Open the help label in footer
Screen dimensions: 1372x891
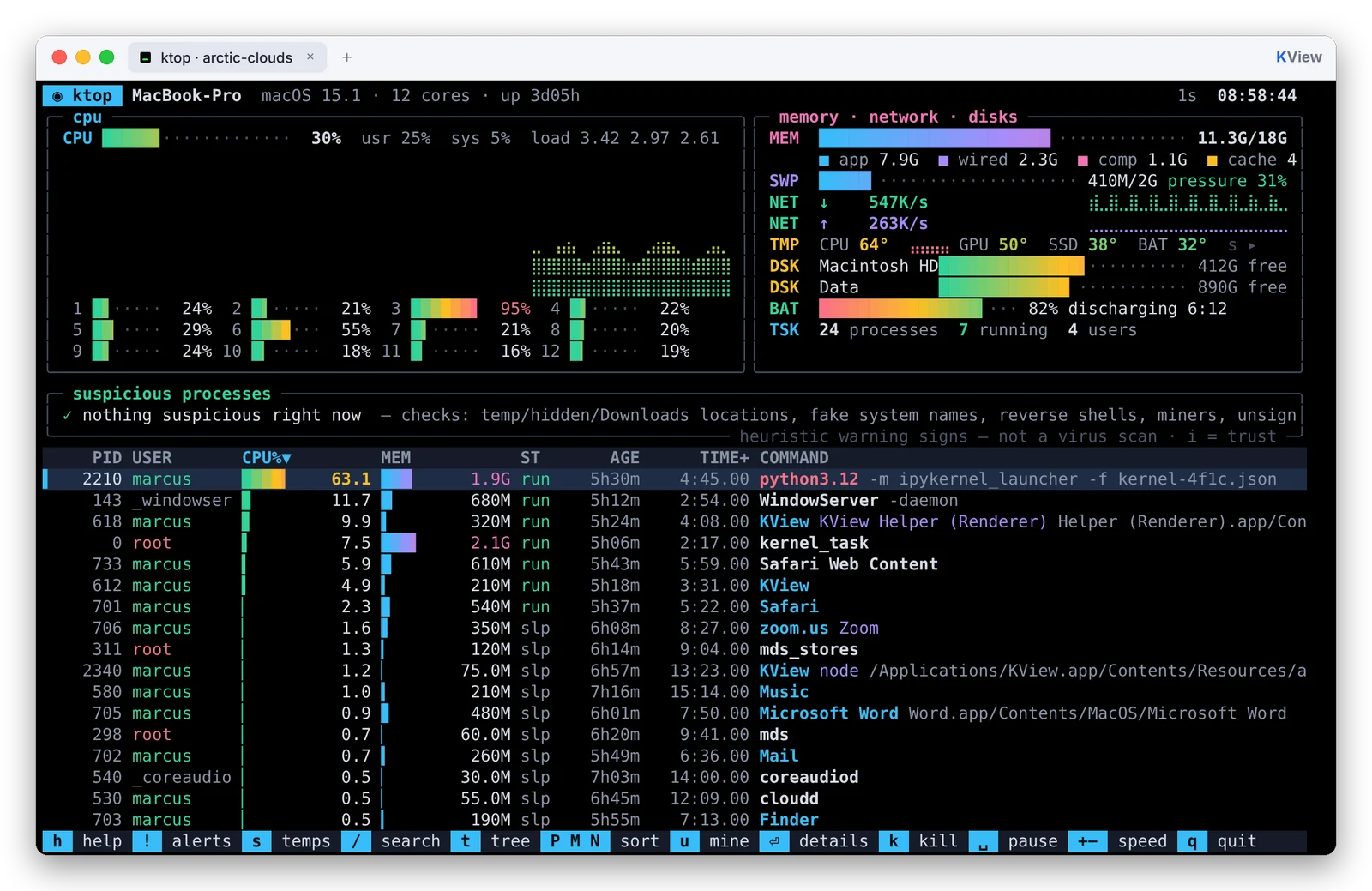click(102, 841)
